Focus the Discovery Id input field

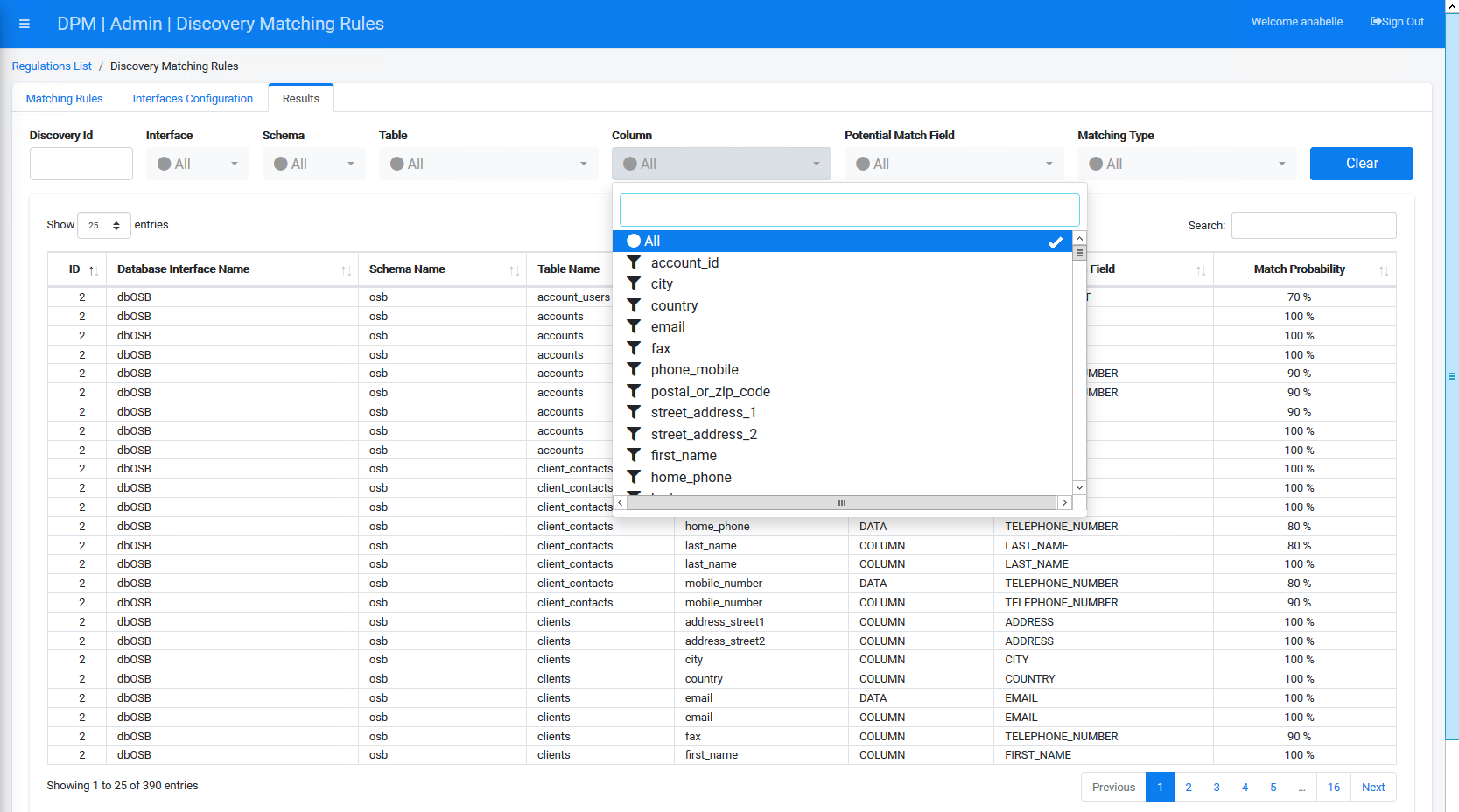click(81, 164)
